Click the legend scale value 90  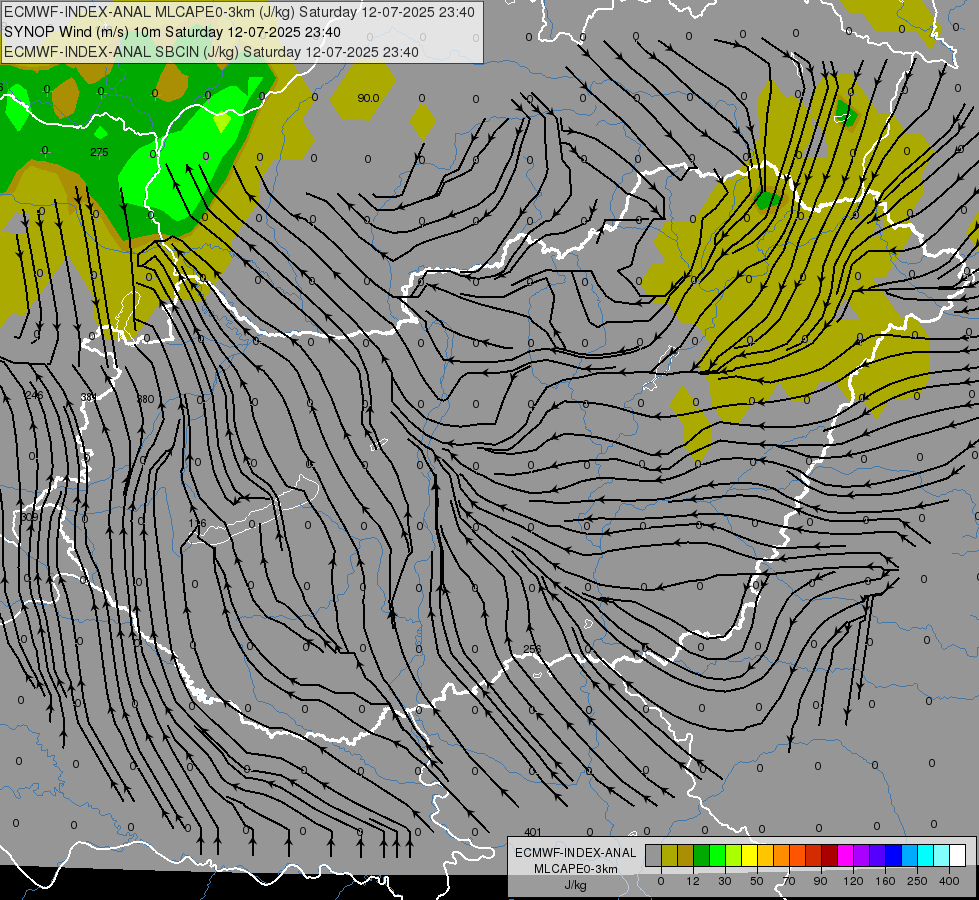click(x=821, y=881)
